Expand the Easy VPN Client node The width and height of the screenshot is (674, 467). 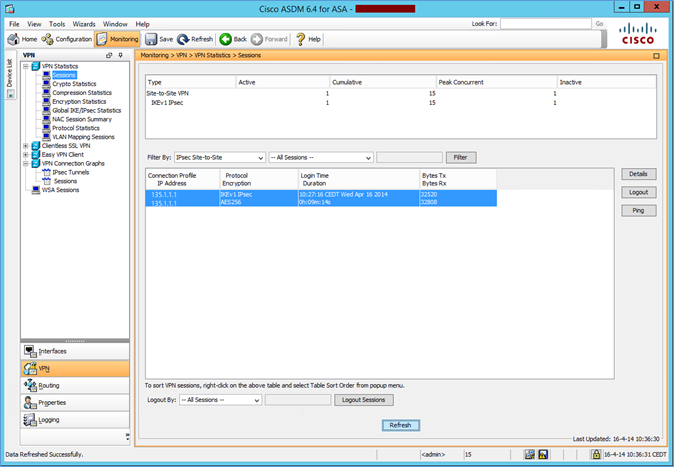(26, 154)
